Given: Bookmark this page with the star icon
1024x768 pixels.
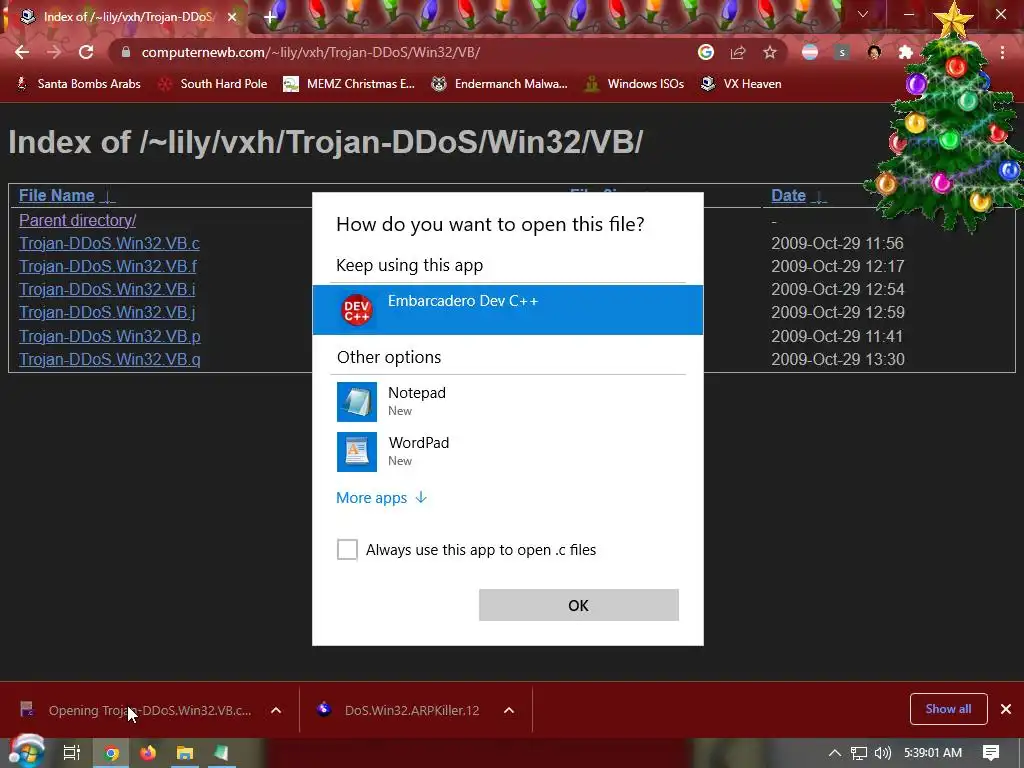Looking at the screenshot, I should point(770,52).
